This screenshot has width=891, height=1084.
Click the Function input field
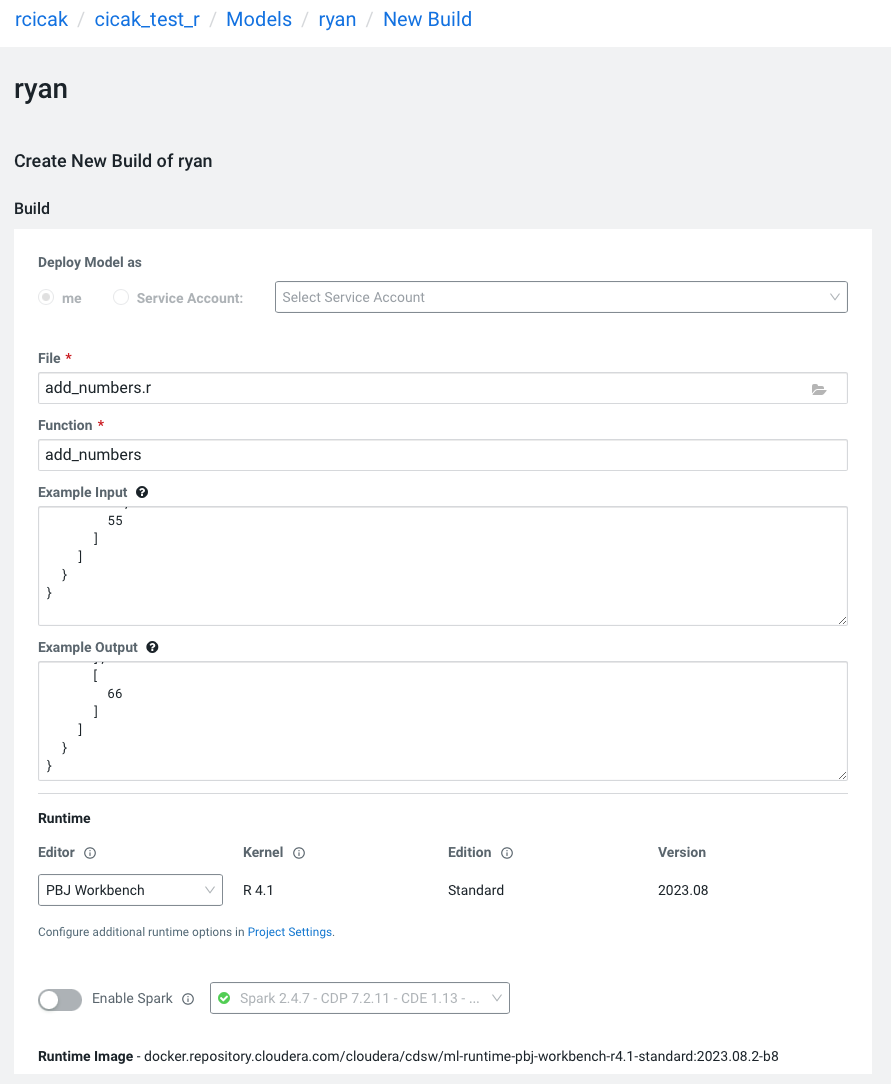click(x=443, y=455)
